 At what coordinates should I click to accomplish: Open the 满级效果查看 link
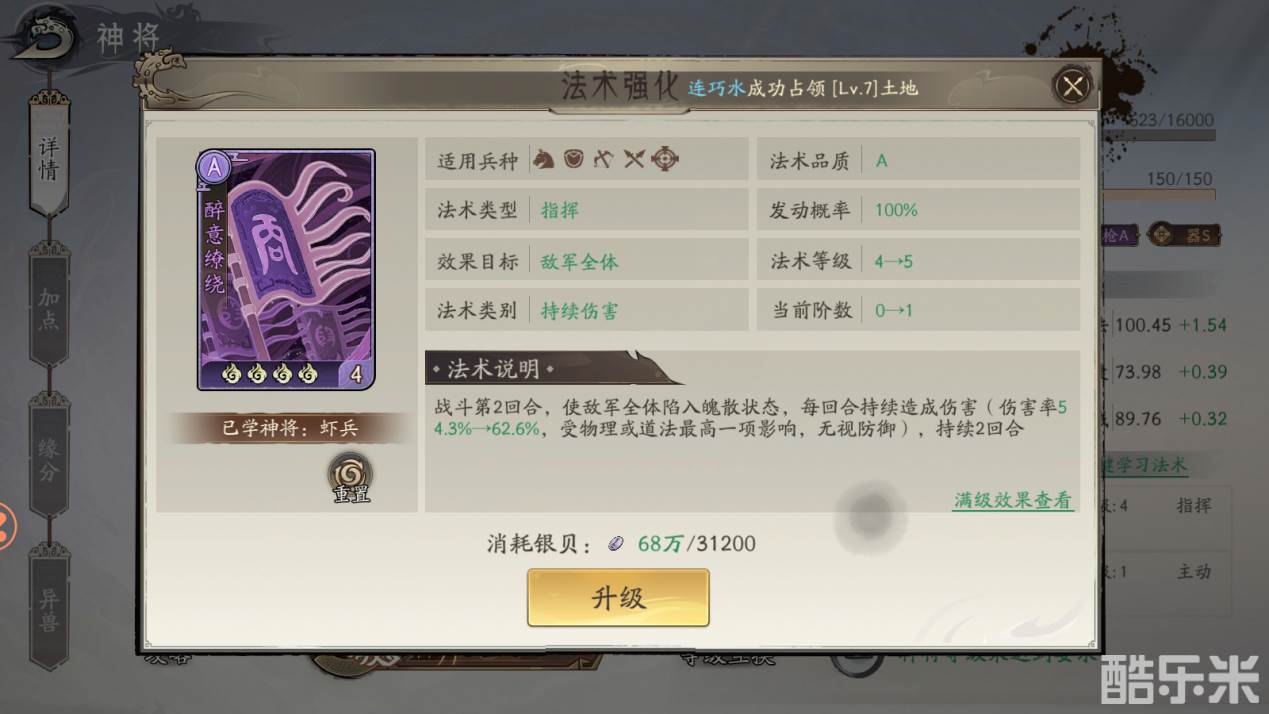pos(1013,500)
